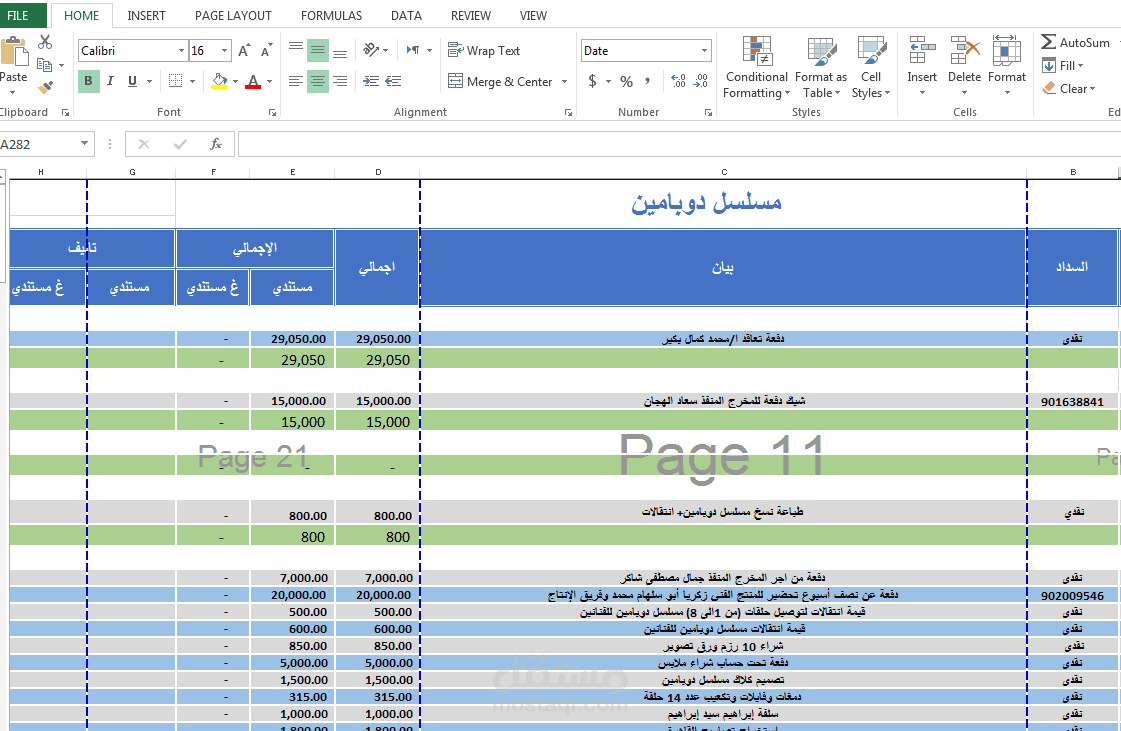This screenshot has width=1121, height=731.
Task: Switch to the FORMULAS tab
Action: 331,16
